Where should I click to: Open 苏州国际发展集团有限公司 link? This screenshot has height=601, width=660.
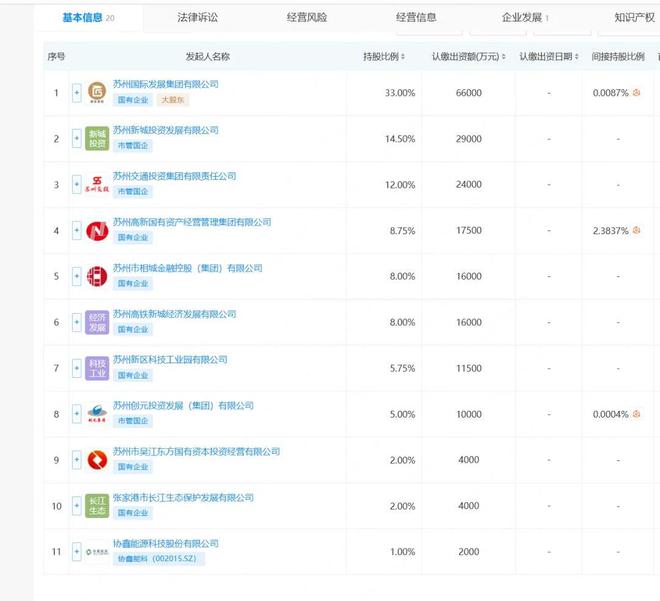point(165,84)
